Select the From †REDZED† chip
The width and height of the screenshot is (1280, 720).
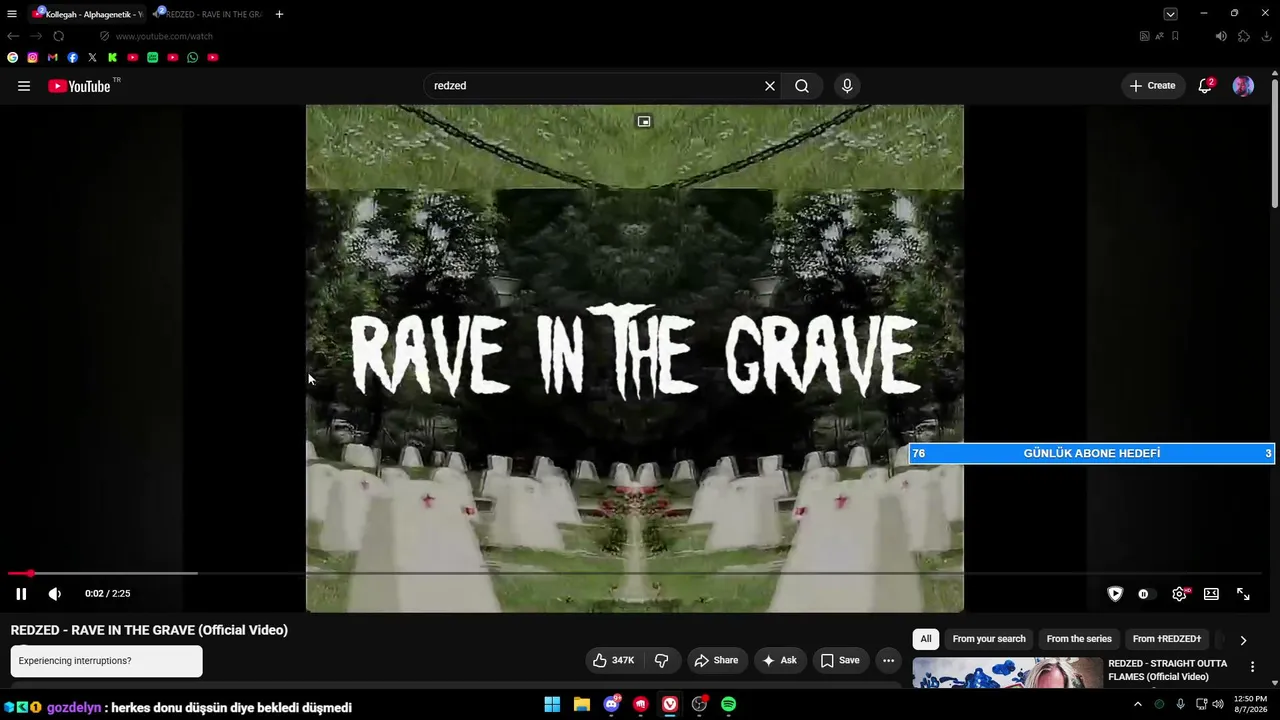pyautogui.click(x=1167, y=639)
